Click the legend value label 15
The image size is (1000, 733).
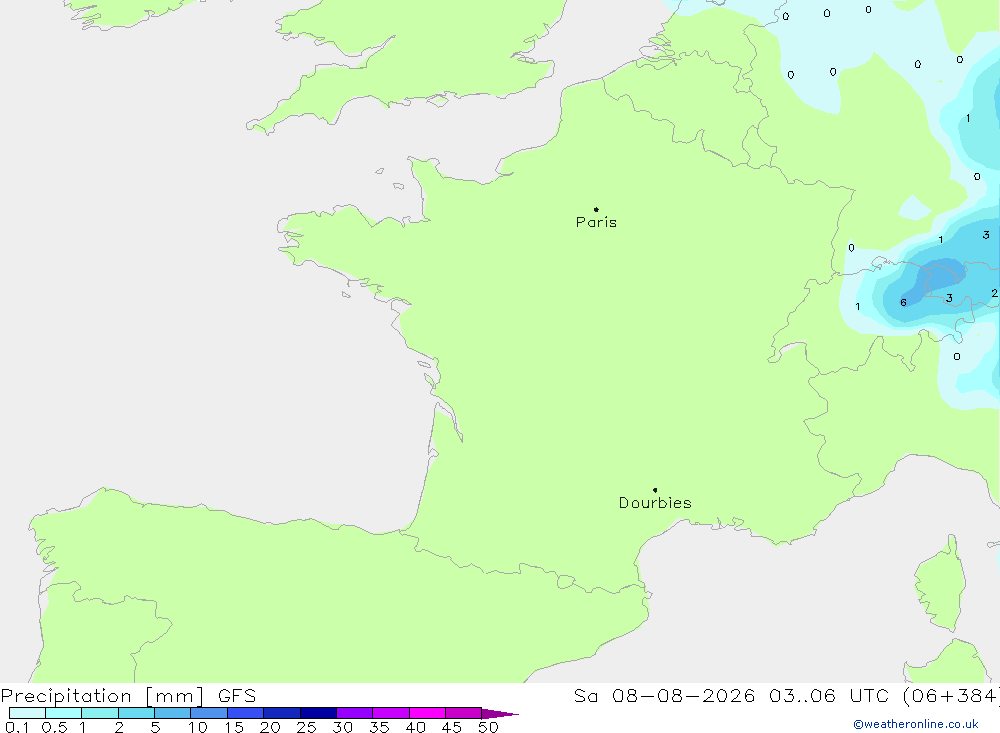pos(234,727)
